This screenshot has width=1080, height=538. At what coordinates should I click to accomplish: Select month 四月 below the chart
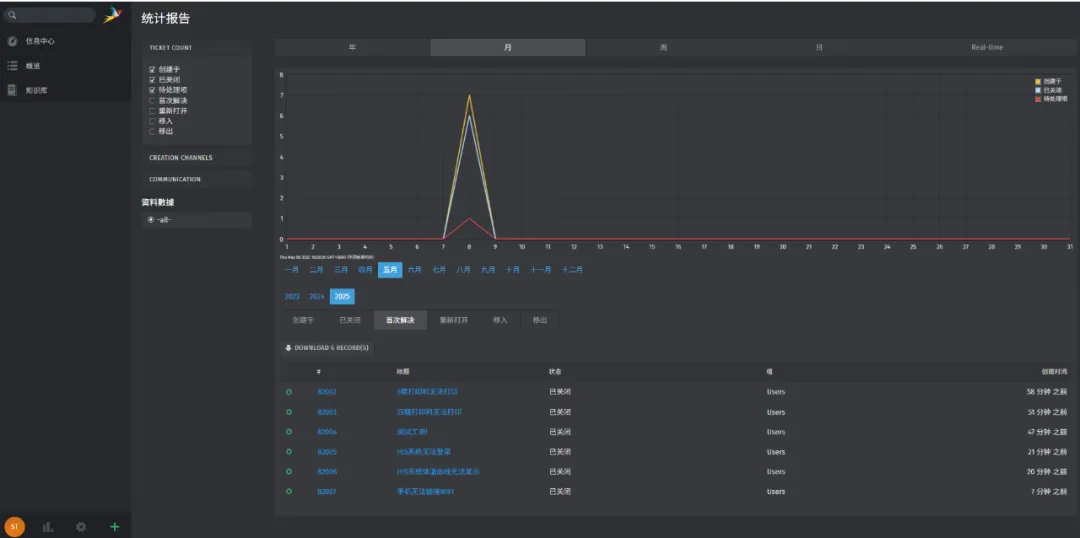pyautogui.click(x=365, y=270)
